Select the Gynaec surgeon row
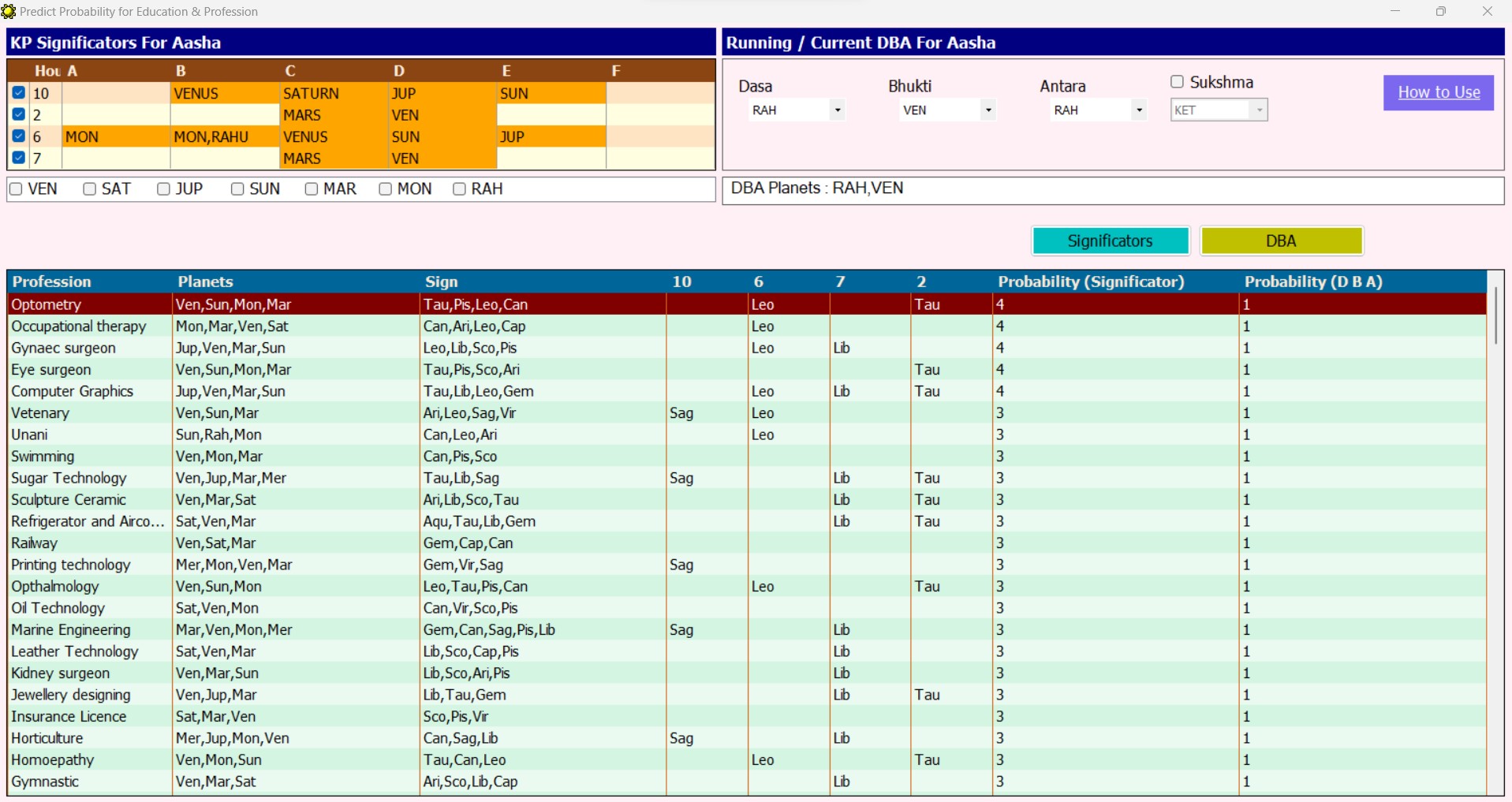The width and height of the screenshot is (1512, 802). [63, 348]
